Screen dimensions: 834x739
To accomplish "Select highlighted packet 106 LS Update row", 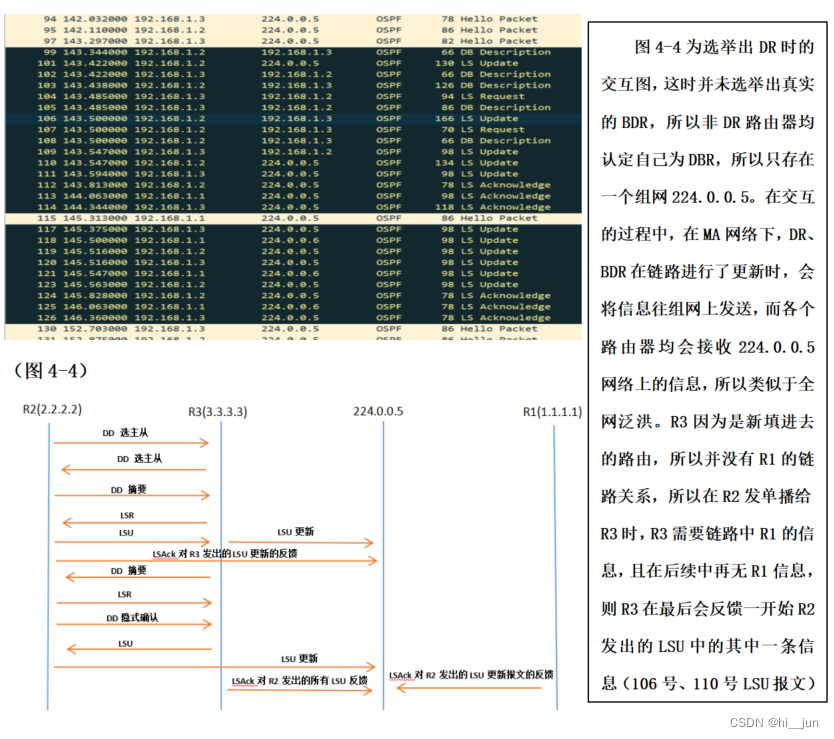I will pos(293,119).
